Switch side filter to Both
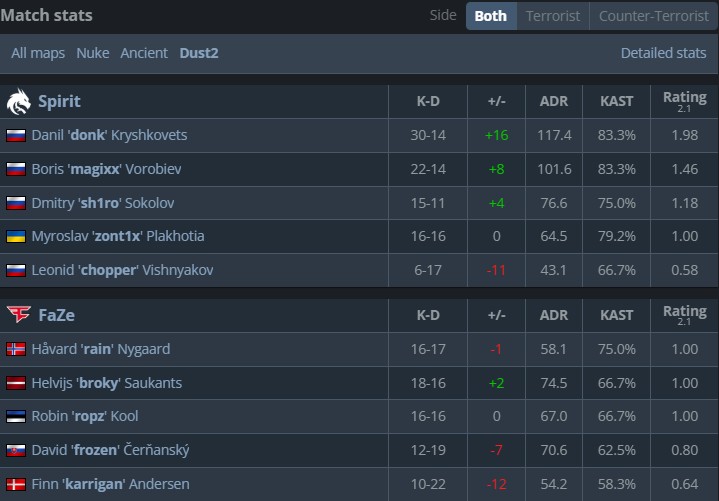 (490, 16)
